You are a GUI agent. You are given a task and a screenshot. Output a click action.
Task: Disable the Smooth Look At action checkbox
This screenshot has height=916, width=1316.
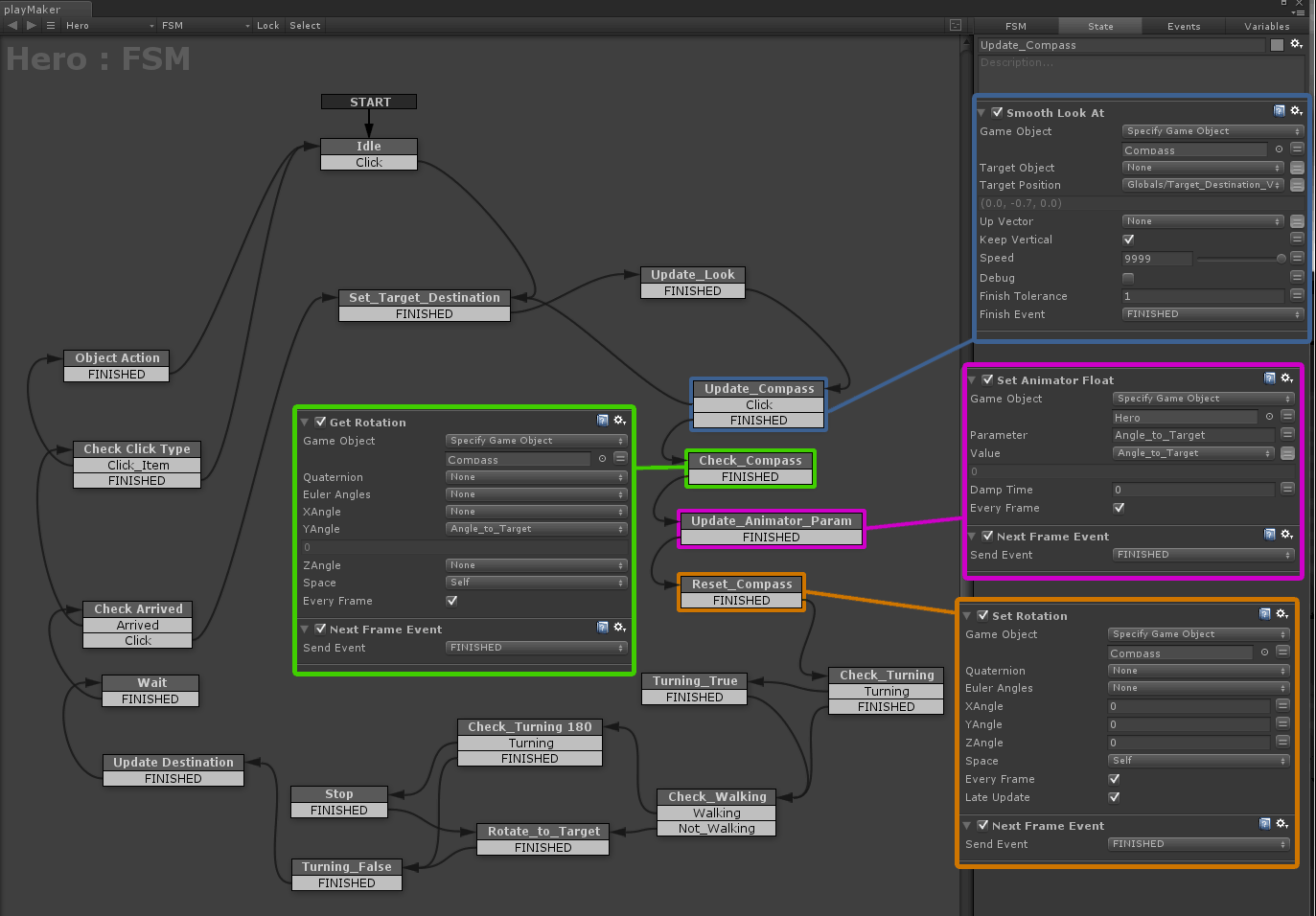tap(997, 112)
